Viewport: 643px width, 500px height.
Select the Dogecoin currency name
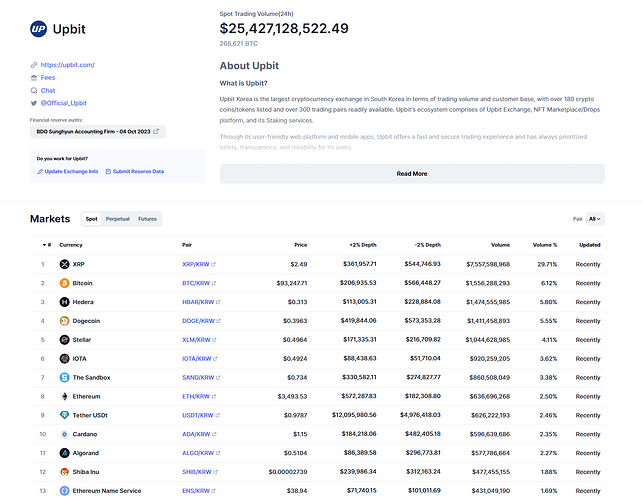(86, 321)
